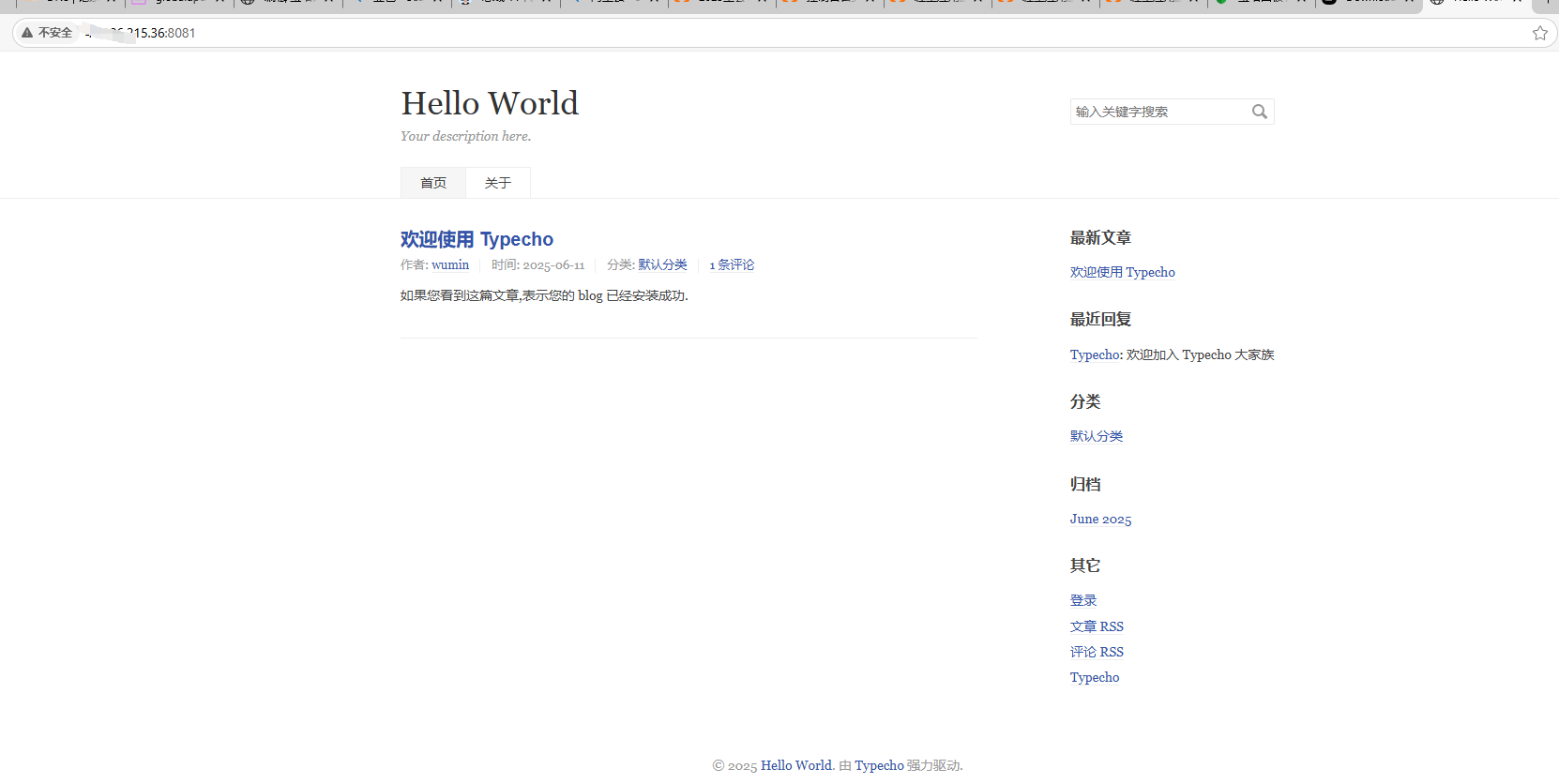This screenshot has height=784, width=1559.
Task: Open the 登录 login link
Action: tap(1083, 600)
